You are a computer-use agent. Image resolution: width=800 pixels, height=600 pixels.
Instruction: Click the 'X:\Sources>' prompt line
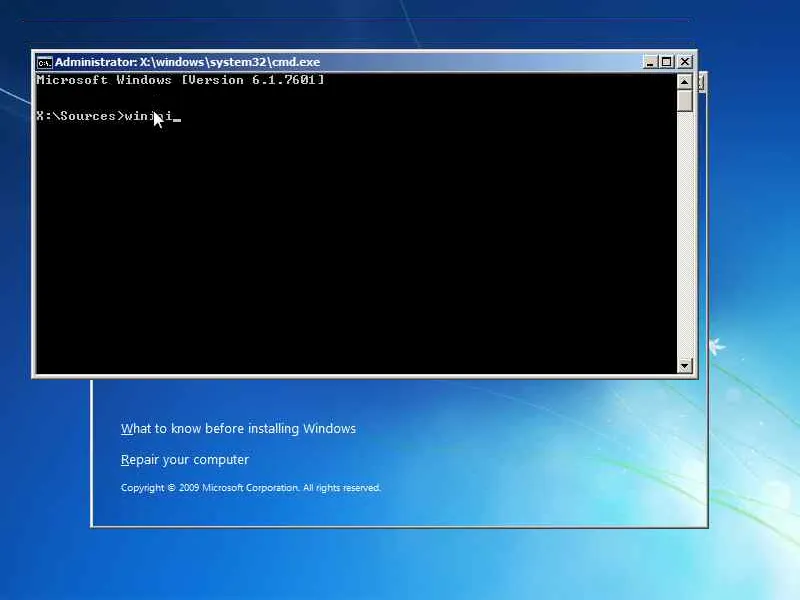click(109, 116)
